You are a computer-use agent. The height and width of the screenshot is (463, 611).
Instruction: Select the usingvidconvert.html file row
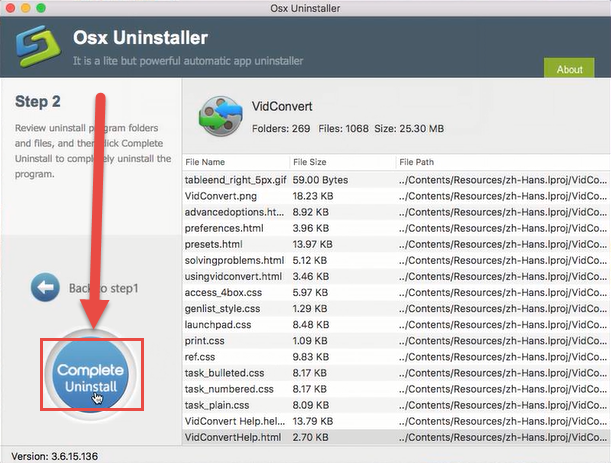click(395, 276)
